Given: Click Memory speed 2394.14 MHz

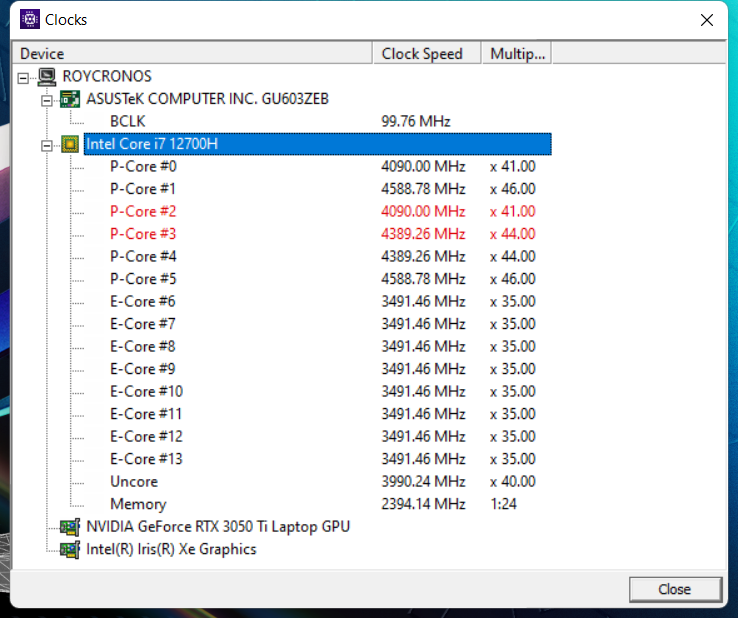Looking at the screenshot, I should pyautogui.click(x=423, y=504).
